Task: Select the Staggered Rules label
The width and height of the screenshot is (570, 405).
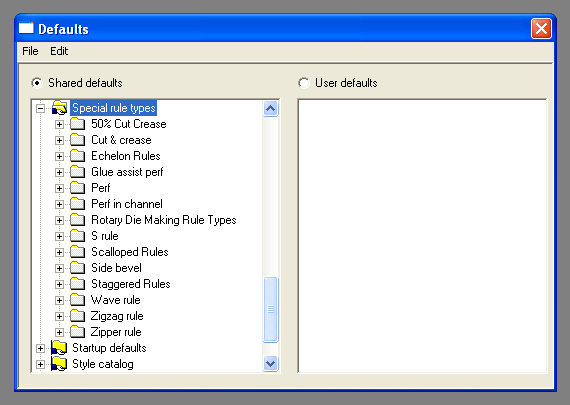Action: point(131,284)
